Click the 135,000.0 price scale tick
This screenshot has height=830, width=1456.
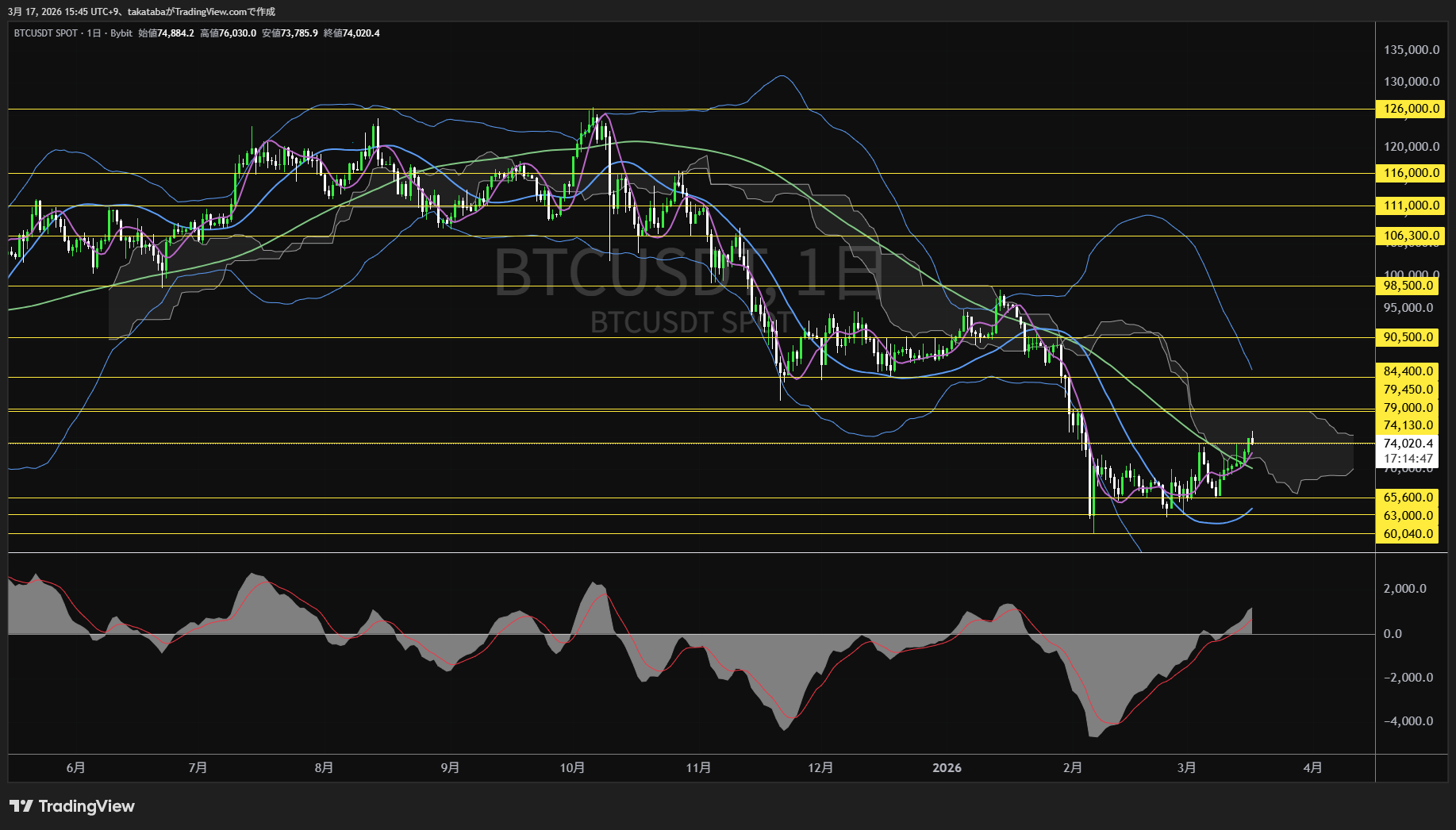1412,50
